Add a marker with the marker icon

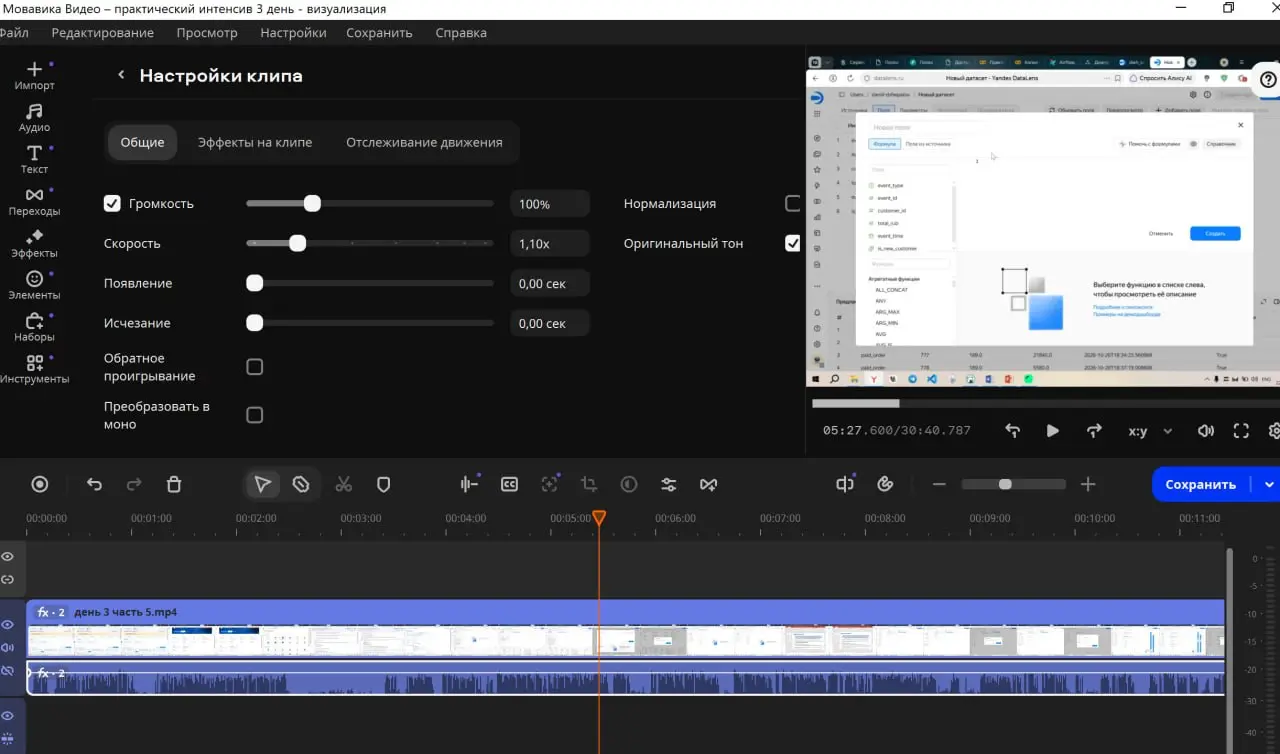pos(383,484)
